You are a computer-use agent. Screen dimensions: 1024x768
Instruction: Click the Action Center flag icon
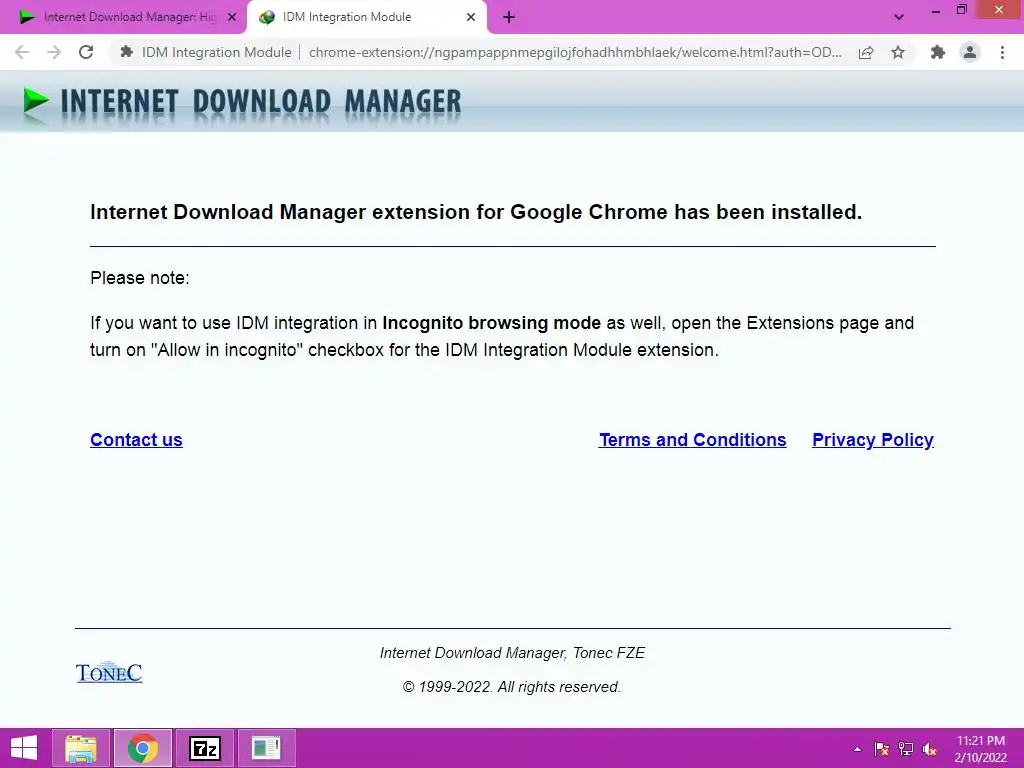pyautogui.click(x=882, y=749)
